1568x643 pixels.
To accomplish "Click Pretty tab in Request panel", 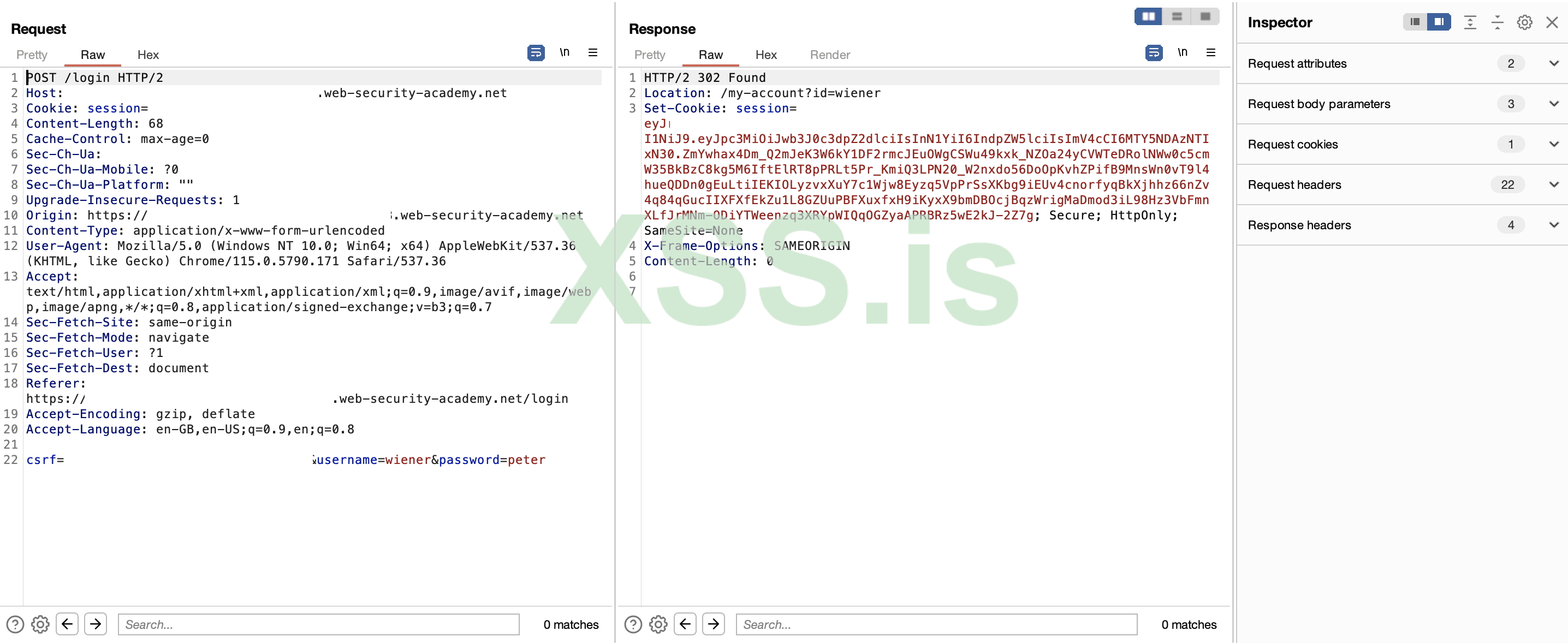I will click(x=32, y=55).
